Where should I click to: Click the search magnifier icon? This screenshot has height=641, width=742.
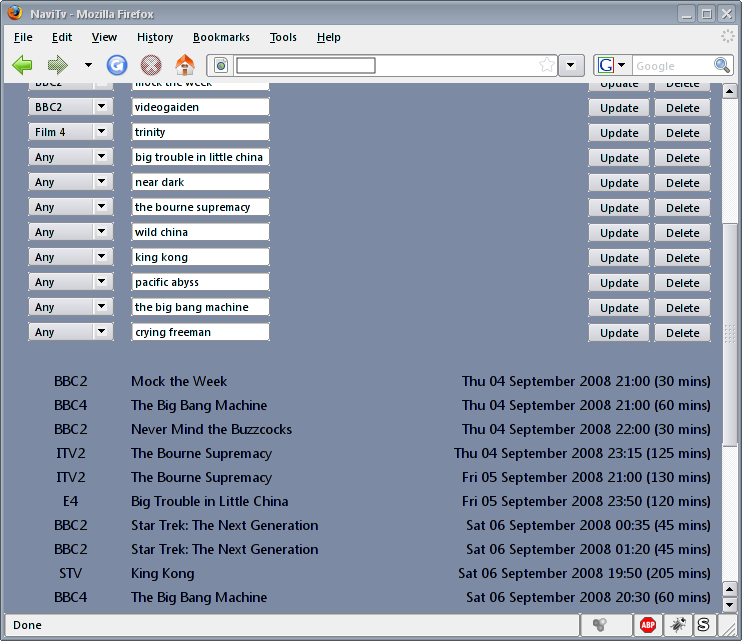(x=722, y=66)
